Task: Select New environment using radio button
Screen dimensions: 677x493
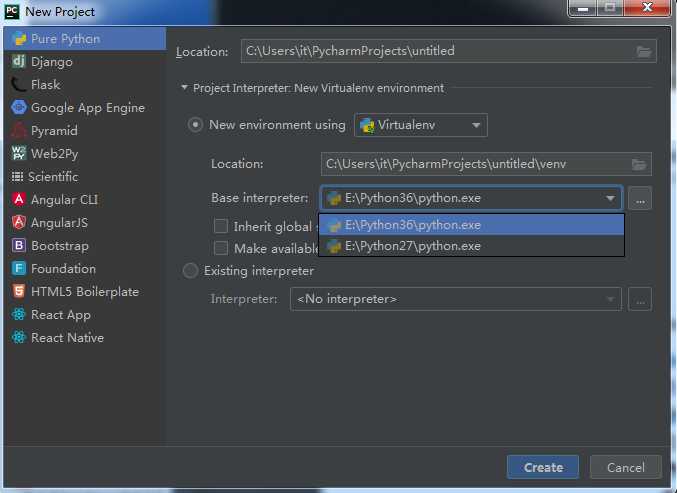Action: (195, 125)
